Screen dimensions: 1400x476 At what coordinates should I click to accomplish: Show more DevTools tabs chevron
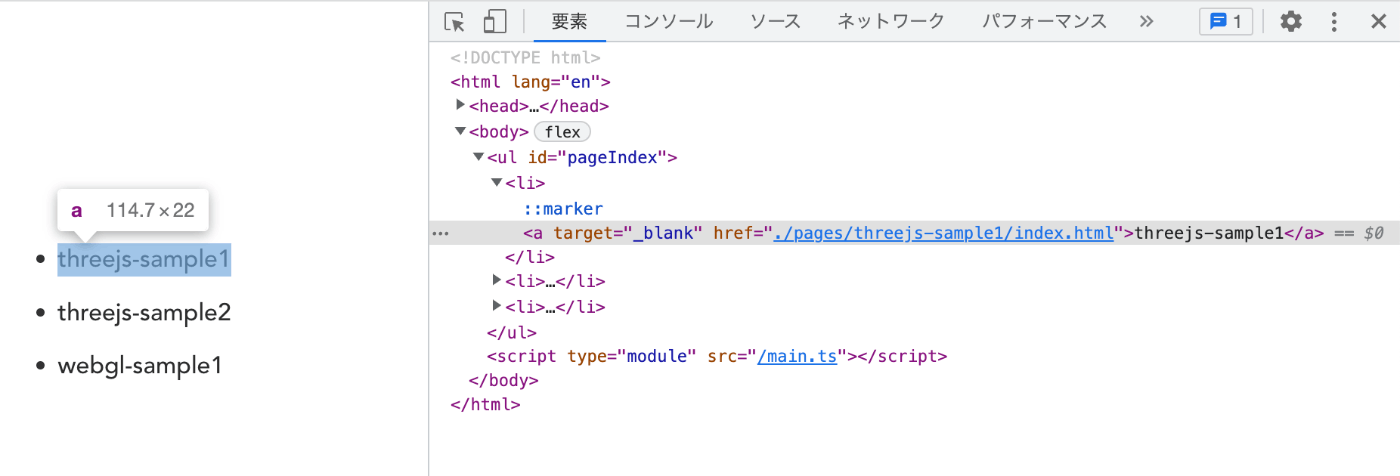(x=1146, y=21)
